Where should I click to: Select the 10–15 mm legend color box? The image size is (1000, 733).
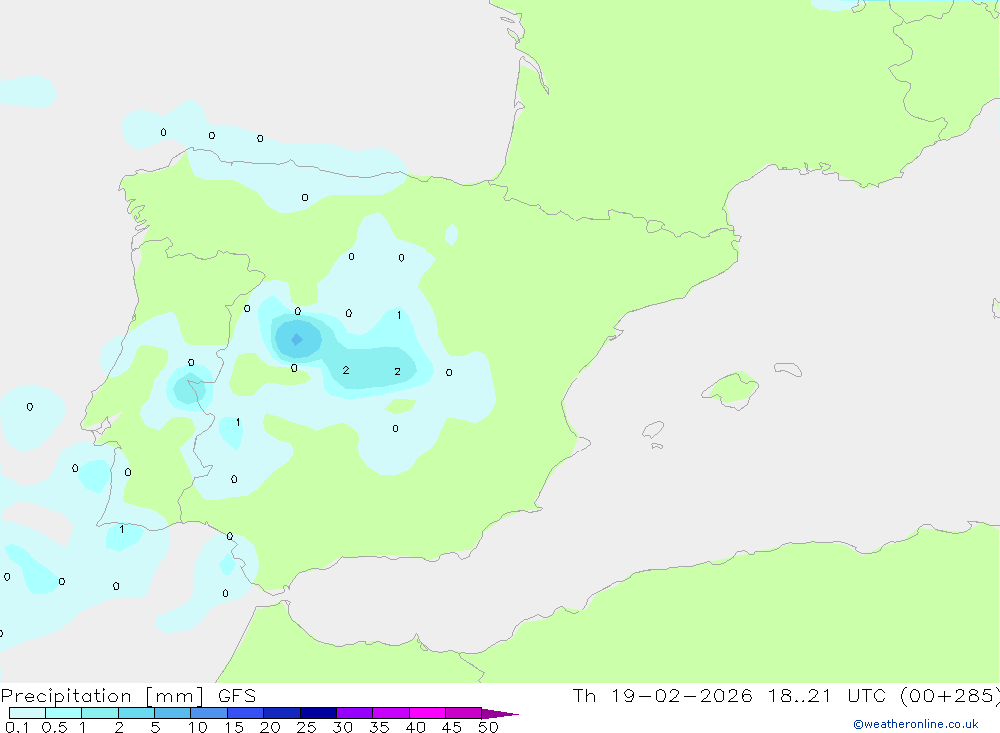[x=208, y=713]
